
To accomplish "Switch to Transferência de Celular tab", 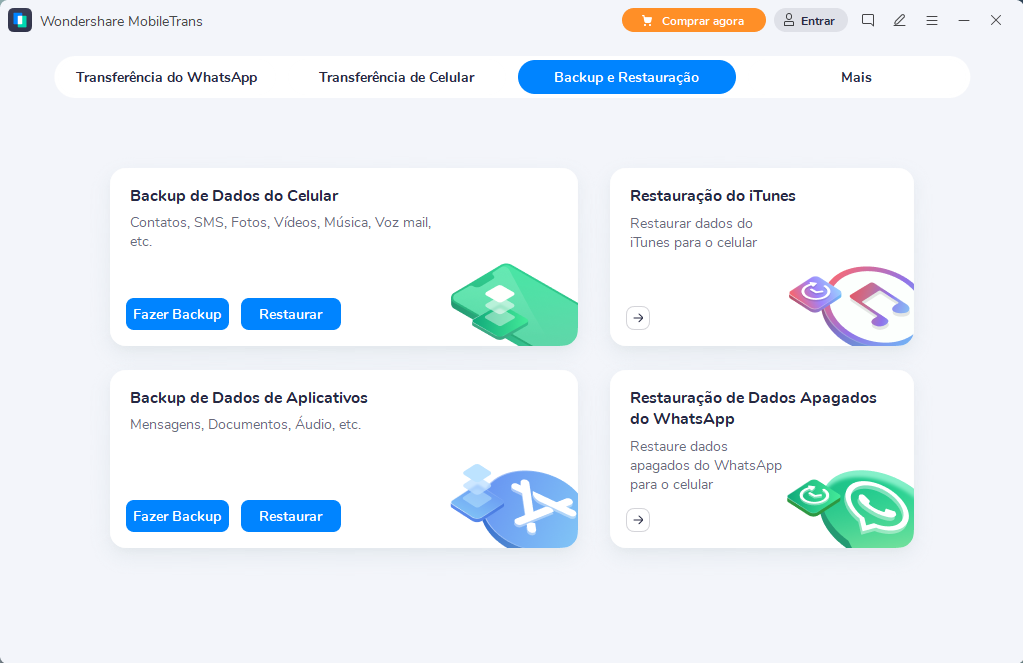I will click(x=397, y=77).
